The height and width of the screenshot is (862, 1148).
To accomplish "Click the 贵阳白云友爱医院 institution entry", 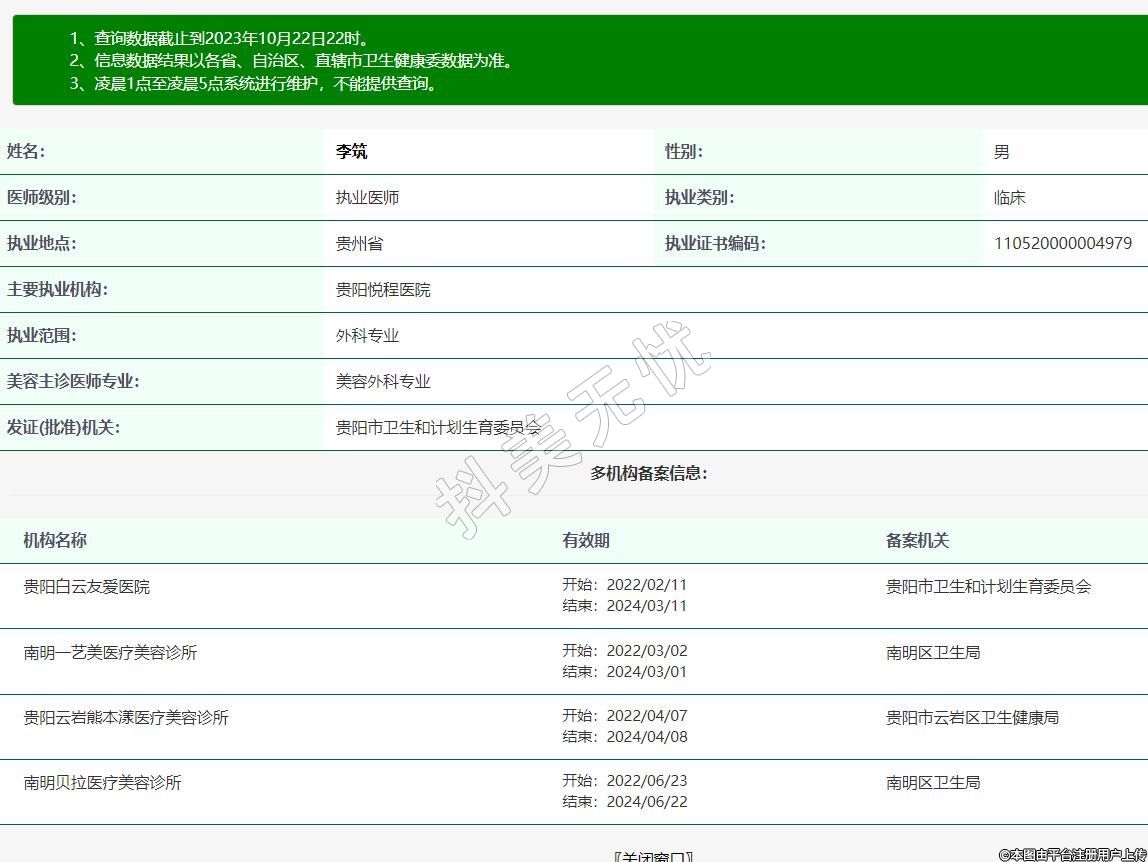I will point(87,587).
